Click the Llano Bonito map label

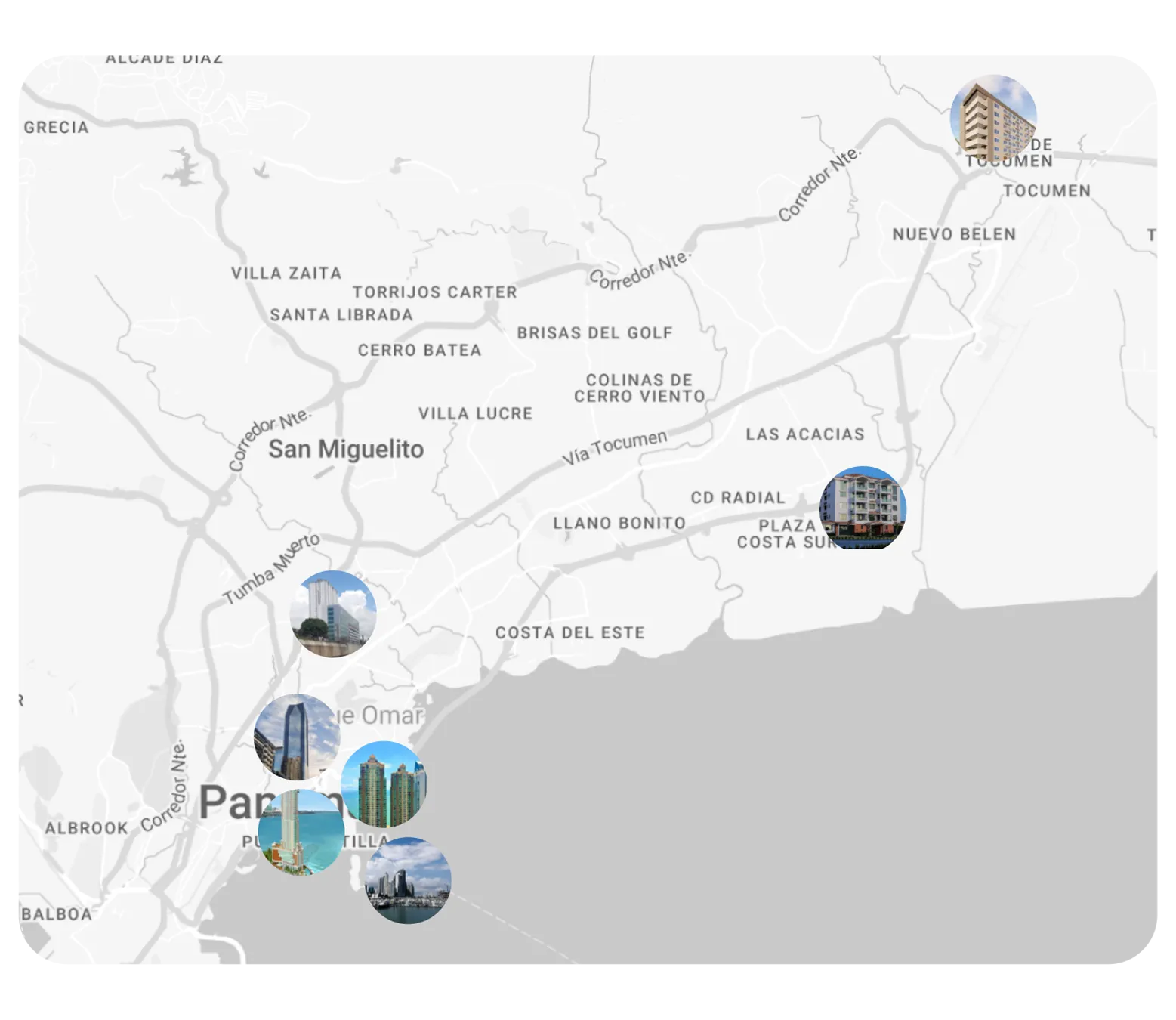click(619, 523)
